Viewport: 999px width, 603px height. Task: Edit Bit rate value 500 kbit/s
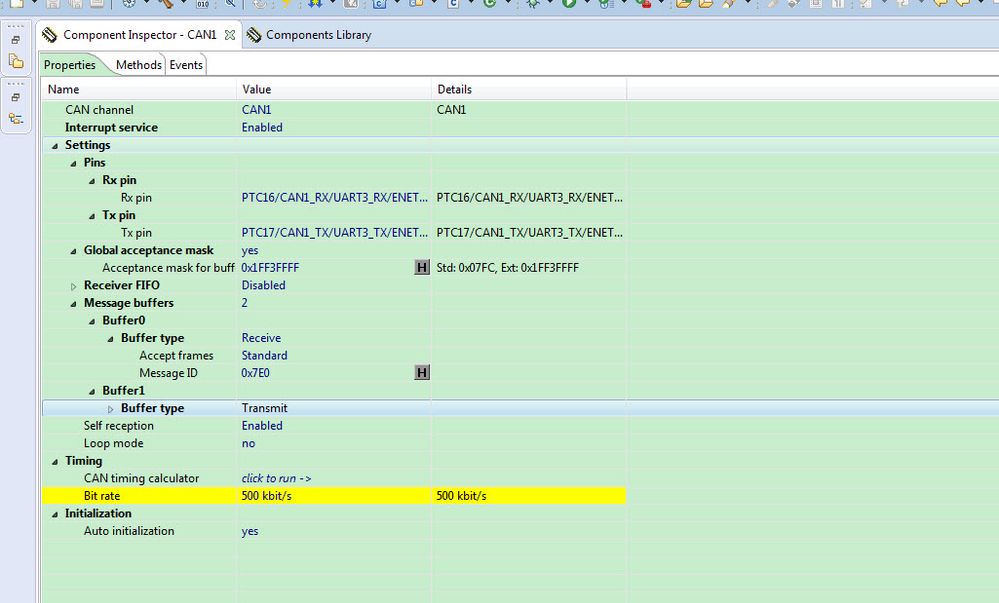click(266, 496)
